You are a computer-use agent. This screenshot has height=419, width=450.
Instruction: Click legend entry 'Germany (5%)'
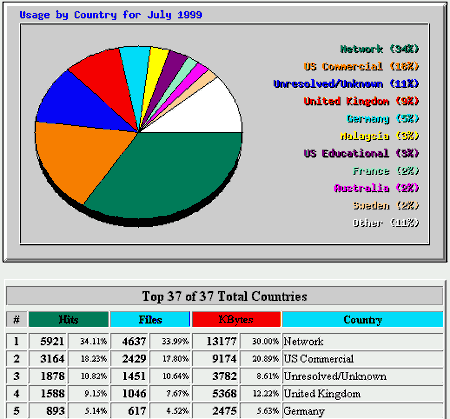click(x=383, y=119)
